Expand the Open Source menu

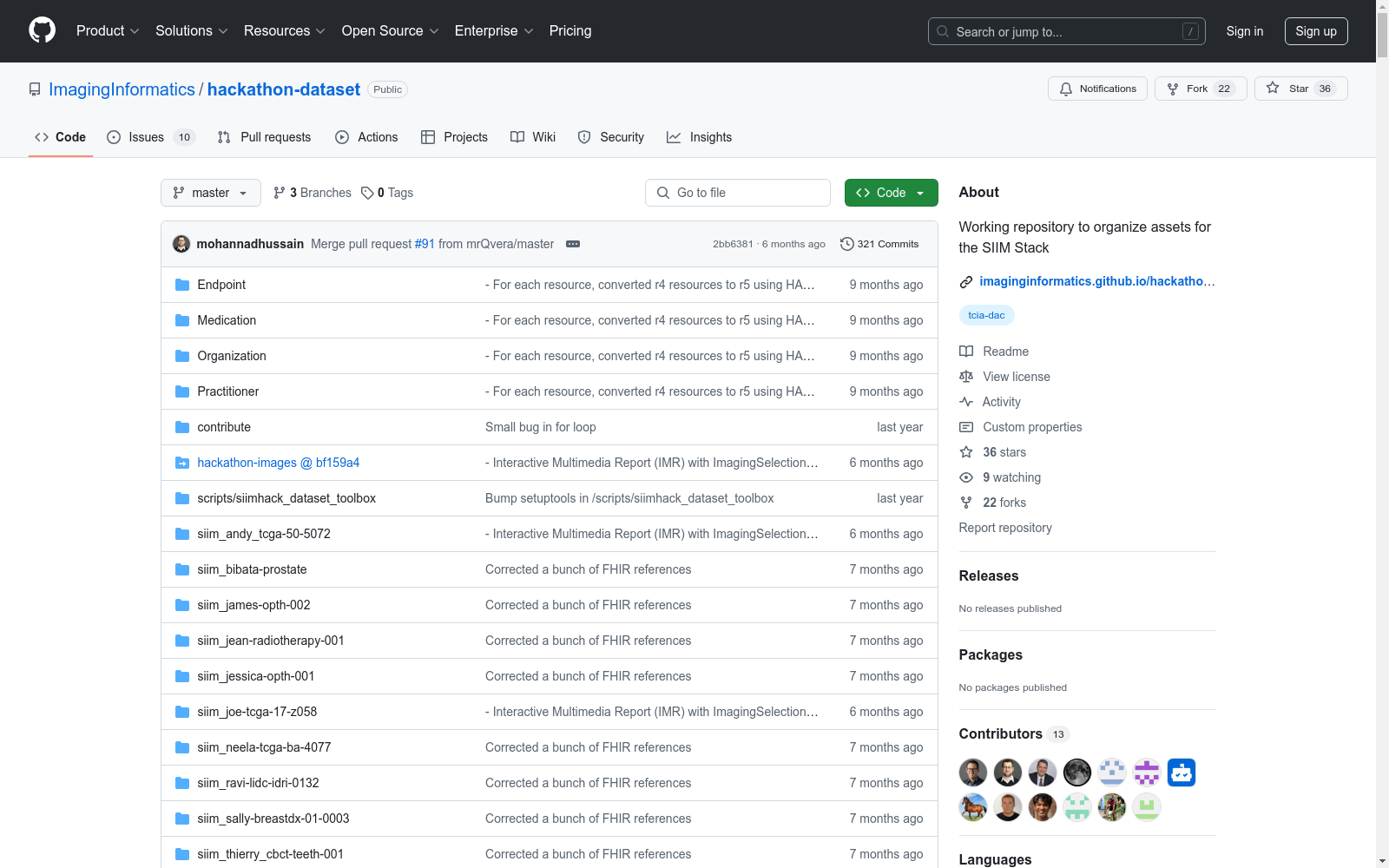(x=391, y=31)
